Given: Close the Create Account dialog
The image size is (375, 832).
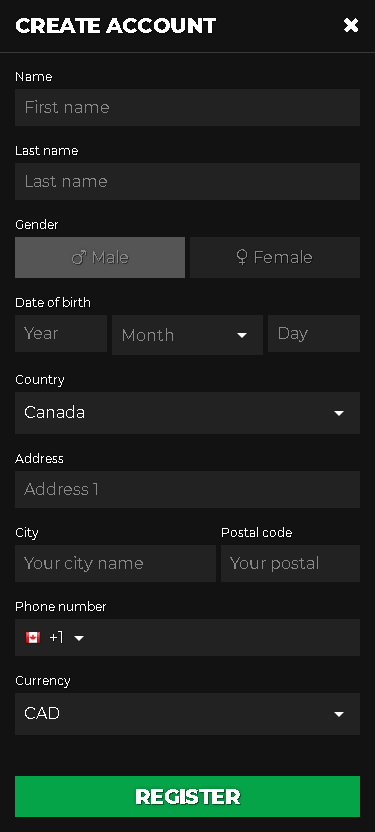Looking at the screenshot, I should 351,25.
